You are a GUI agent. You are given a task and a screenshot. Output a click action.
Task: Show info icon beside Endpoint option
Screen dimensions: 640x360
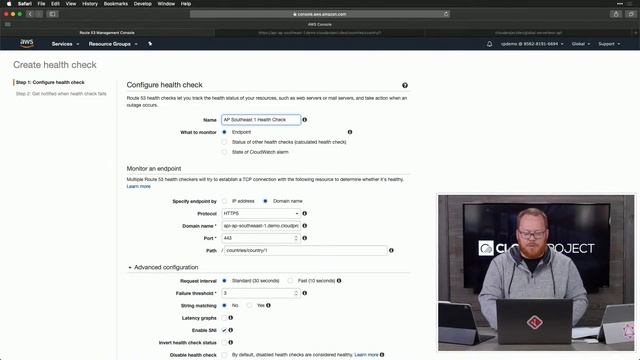click(350, 132)
